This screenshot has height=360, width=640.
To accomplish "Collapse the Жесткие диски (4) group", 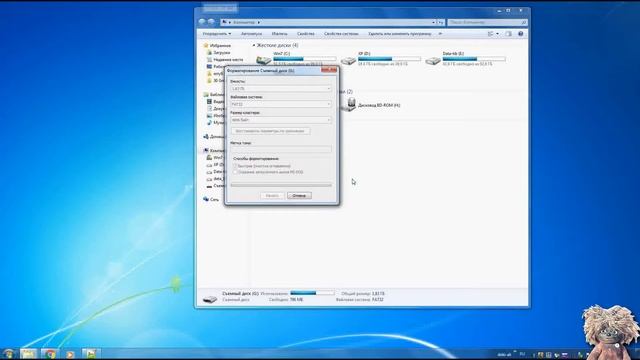I will point(253,45).
